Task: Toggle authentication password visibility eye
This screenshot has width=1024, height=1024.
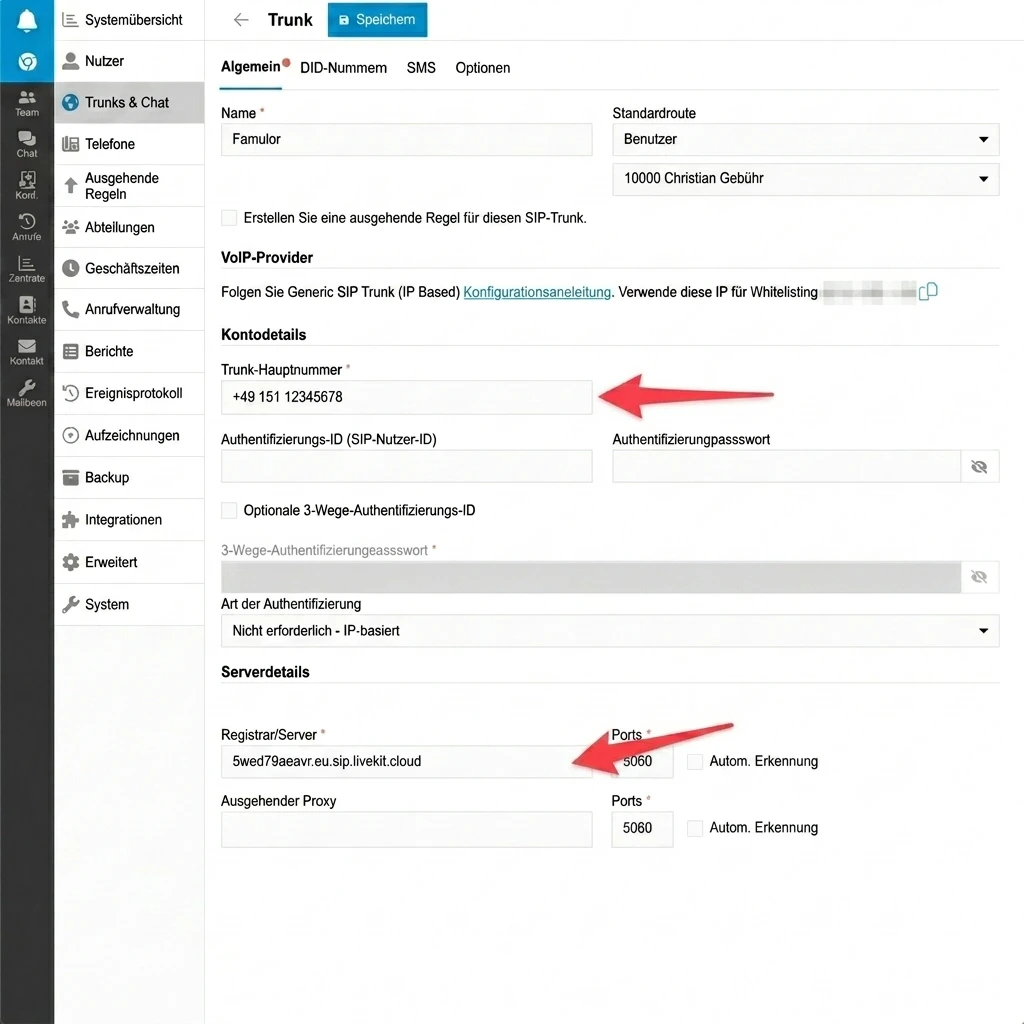Action: coord(979,466)
